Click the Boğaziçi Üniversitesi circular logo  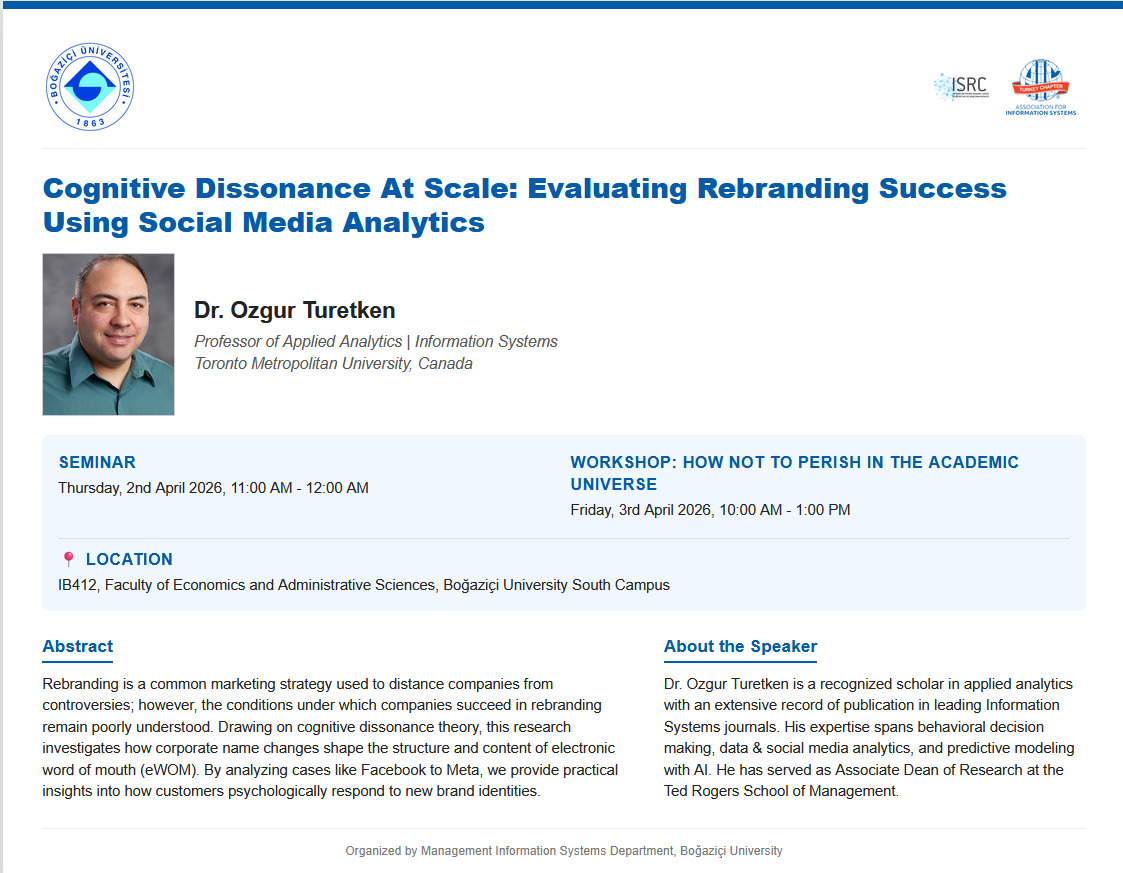click(x=89, y=88)
